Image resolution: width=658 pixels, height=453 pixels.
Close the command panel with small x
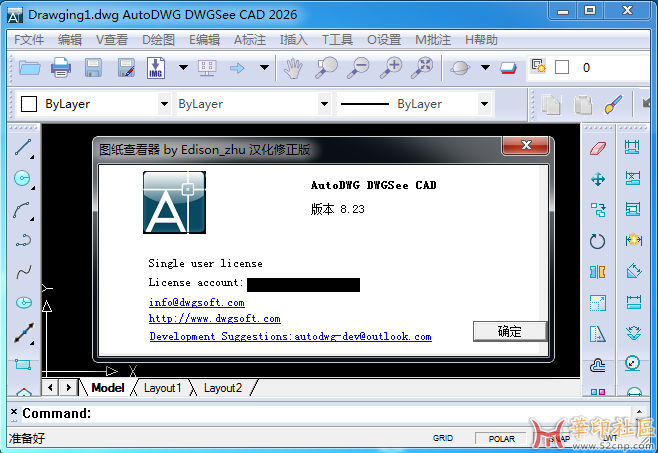coord(13,411)
